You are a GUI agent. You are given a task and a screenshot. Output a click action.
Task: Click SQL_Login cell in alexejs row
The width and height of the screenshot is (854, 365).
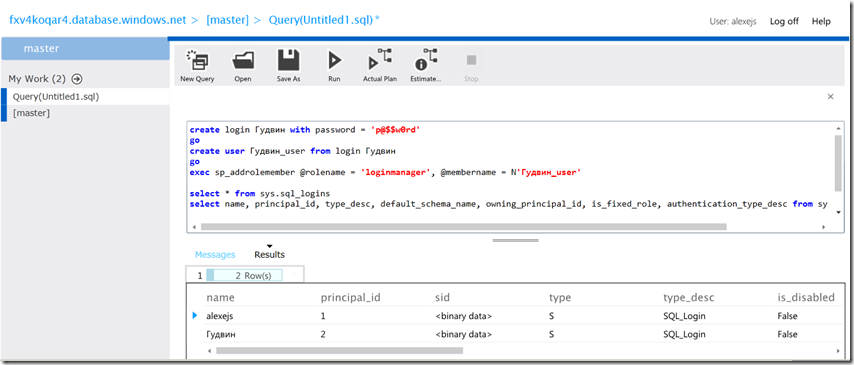click(x=684, y=316)
